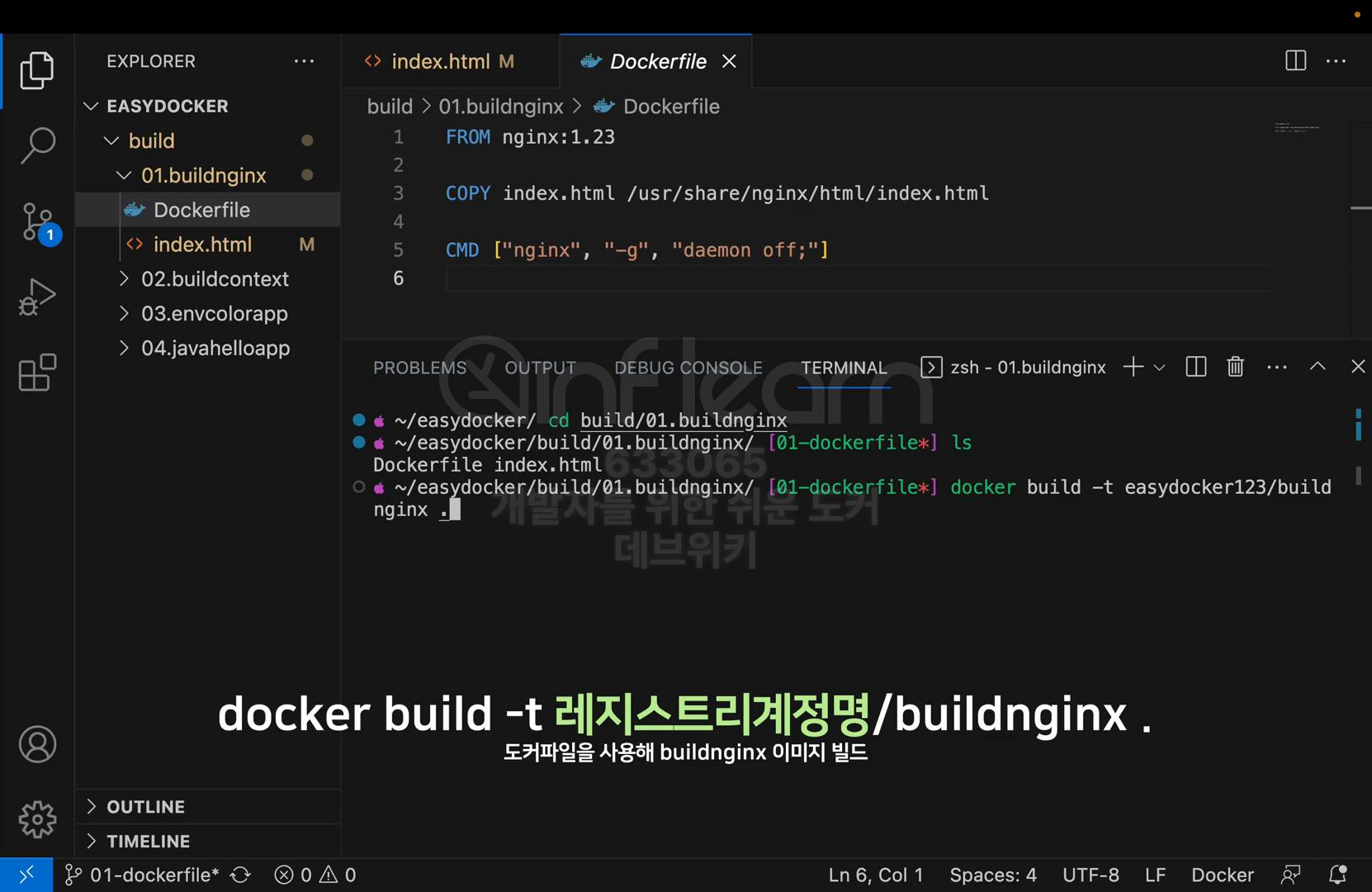Viewport: 1372px width, 892px height.
Task: Close the terminal panel
Action: (1358, 366)
